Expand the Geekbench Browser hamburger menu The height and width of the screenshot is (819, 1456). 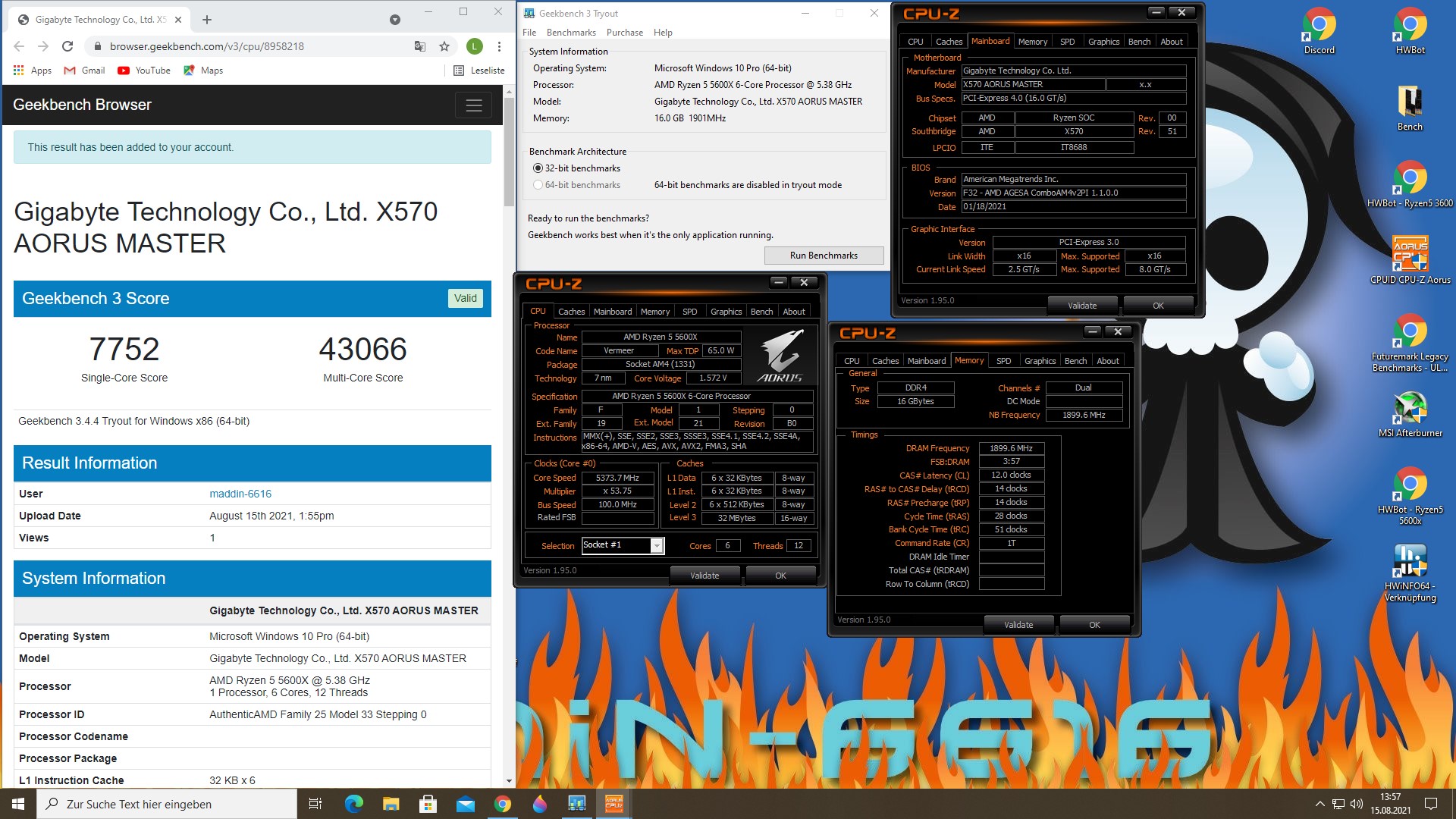pos(474,105)
